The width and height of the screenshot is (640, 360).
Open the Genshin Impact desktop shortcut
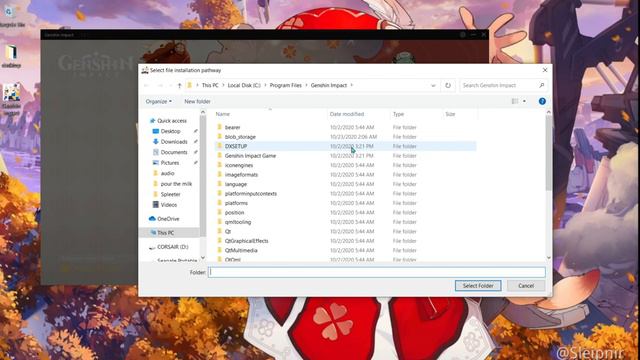(x=11, y=99)
